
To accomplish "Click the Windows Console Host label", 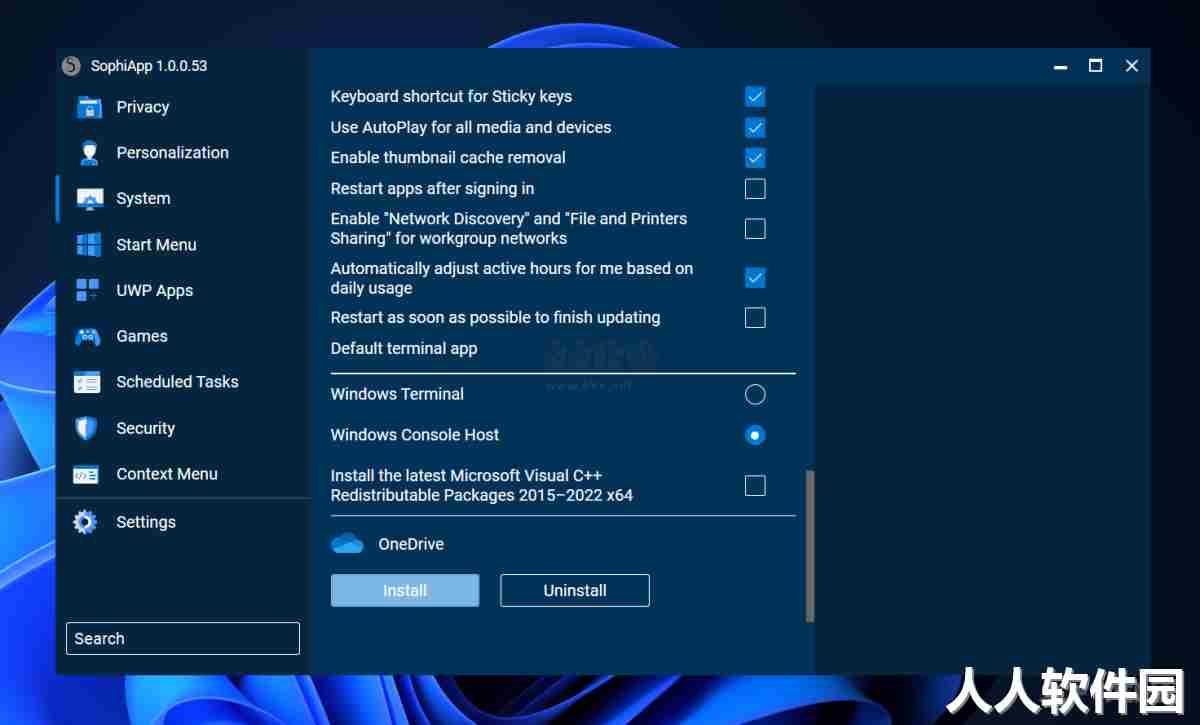I will click(415, 435).
